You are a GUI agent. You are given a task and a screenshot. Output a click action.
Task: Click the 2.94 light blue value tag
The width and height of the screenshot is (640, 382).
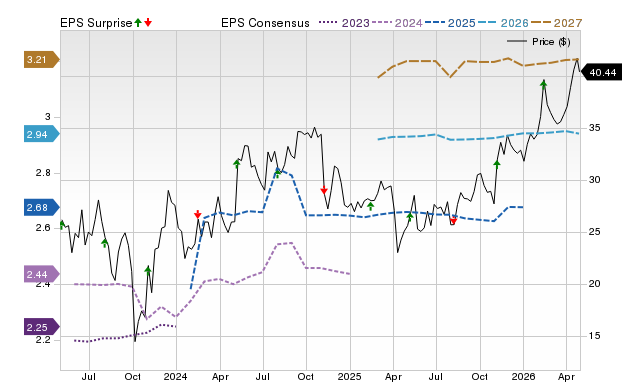tap(42, 134)
